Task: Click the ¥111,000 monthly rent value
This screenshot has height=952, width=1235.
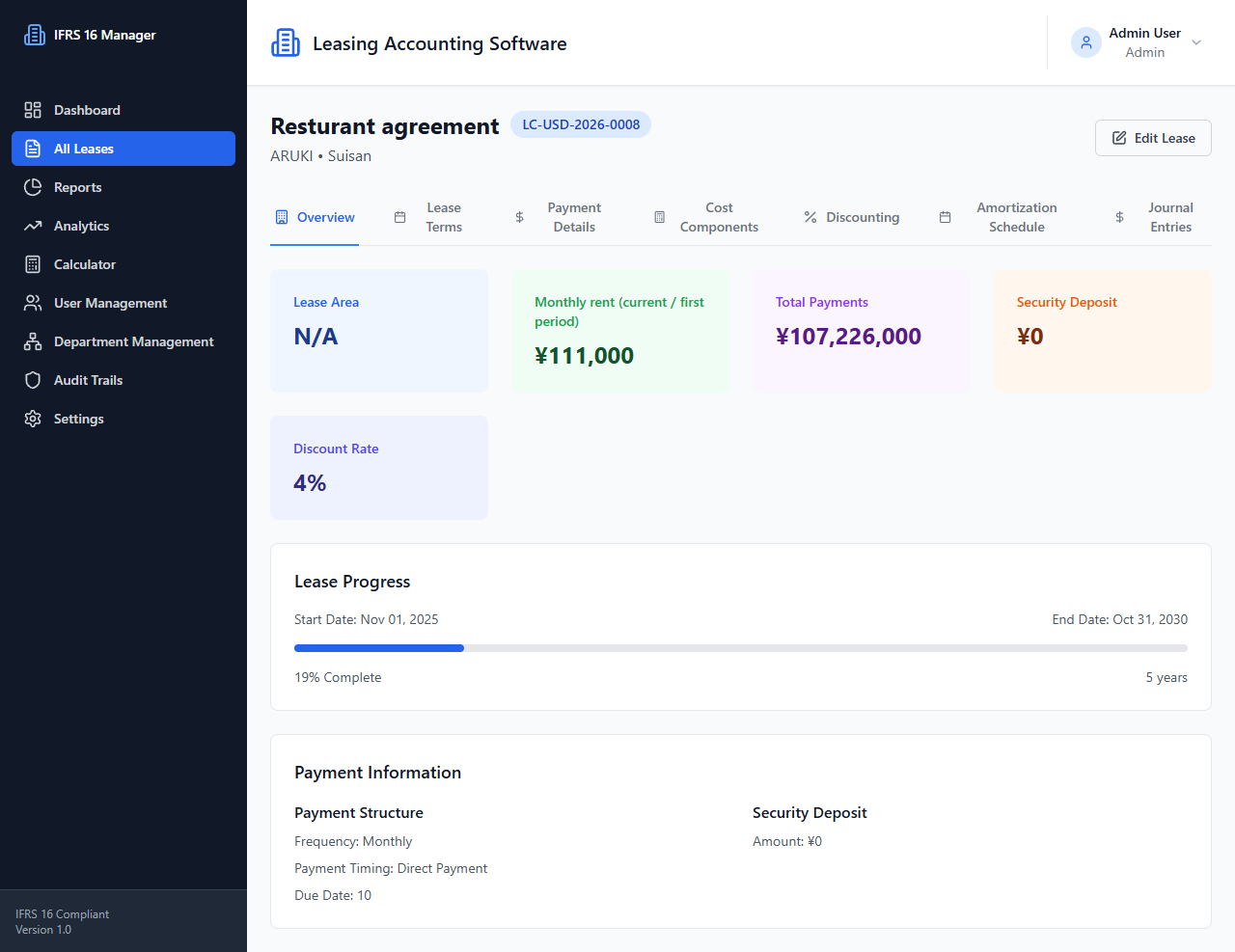Action: (x=584, y=356)
